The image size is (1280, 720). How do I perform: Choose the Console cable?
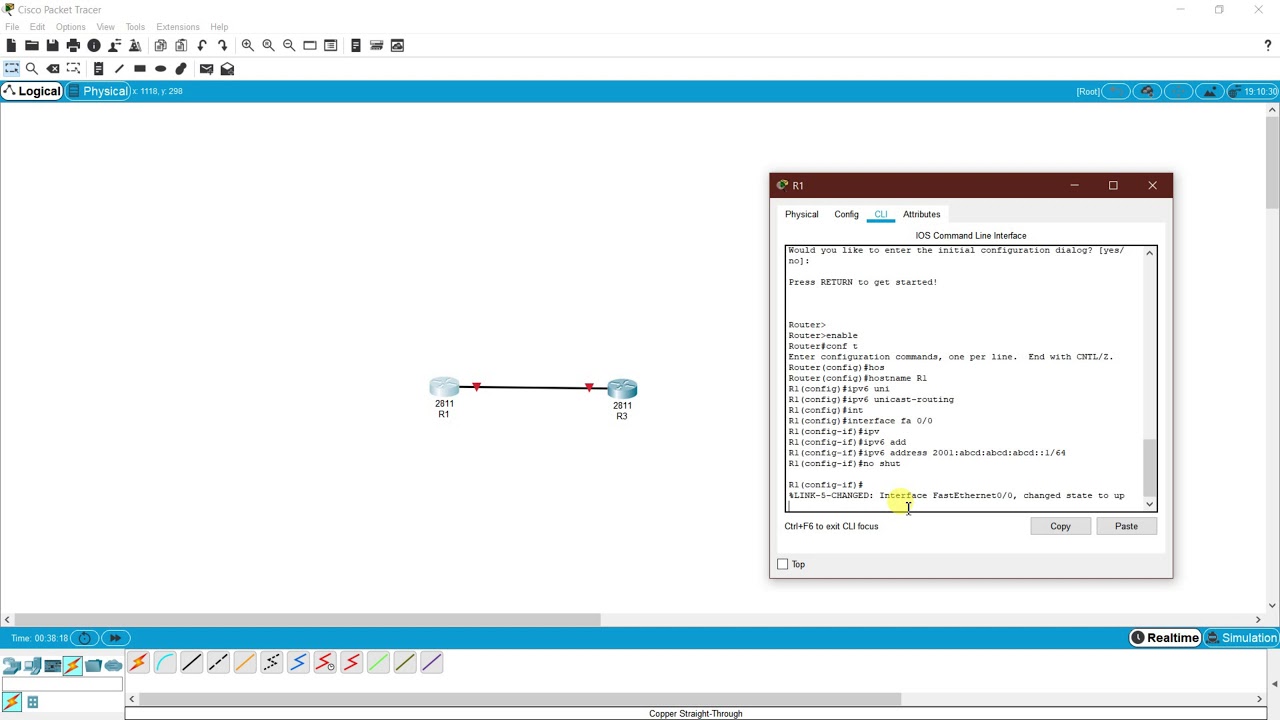click(x=165, y=663)
